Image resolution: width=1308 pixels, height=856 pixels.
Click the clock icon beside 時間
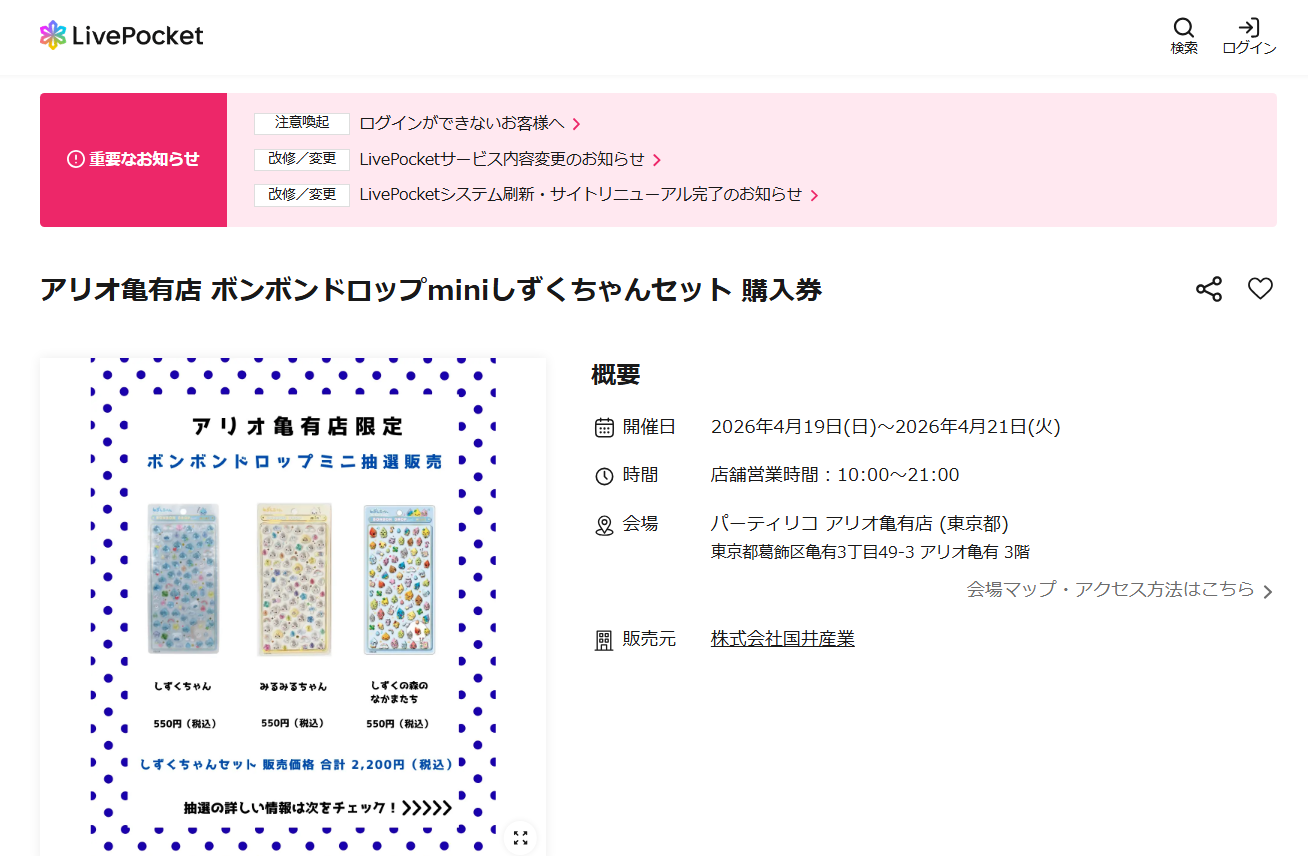[x=603, y=474]
